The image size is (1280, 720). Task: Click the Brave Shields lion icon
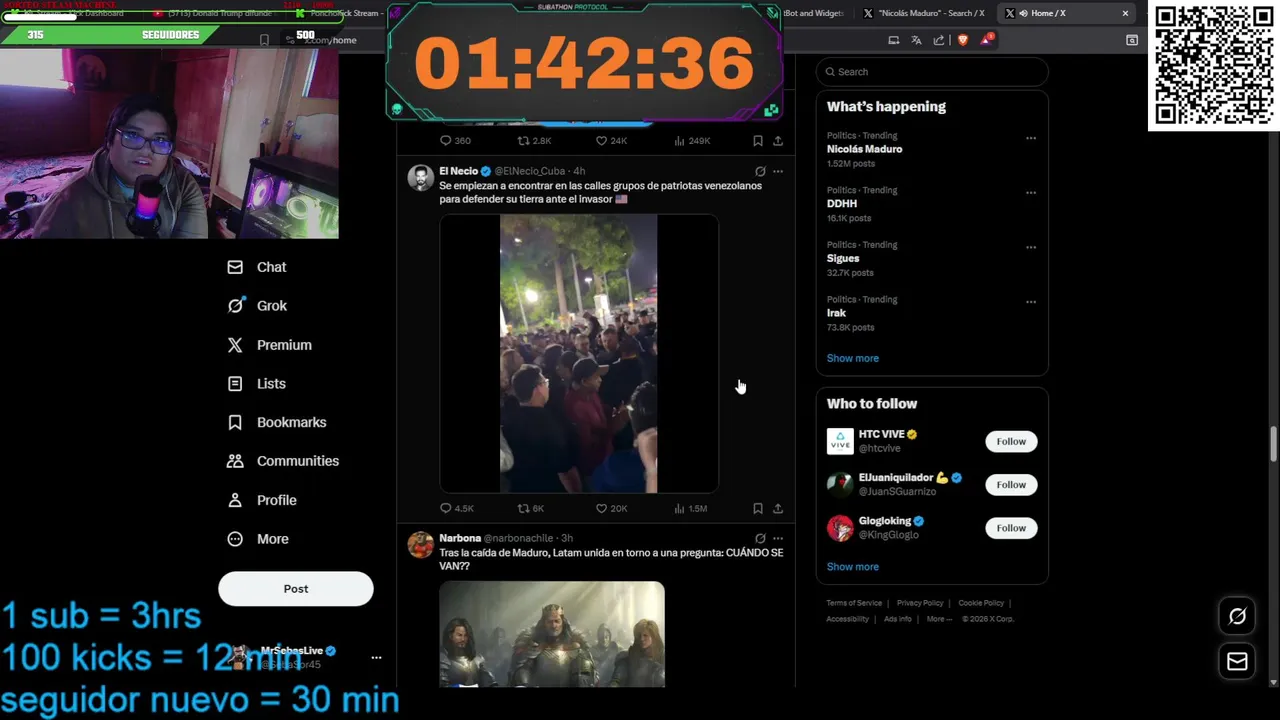[x=963, y=40]
